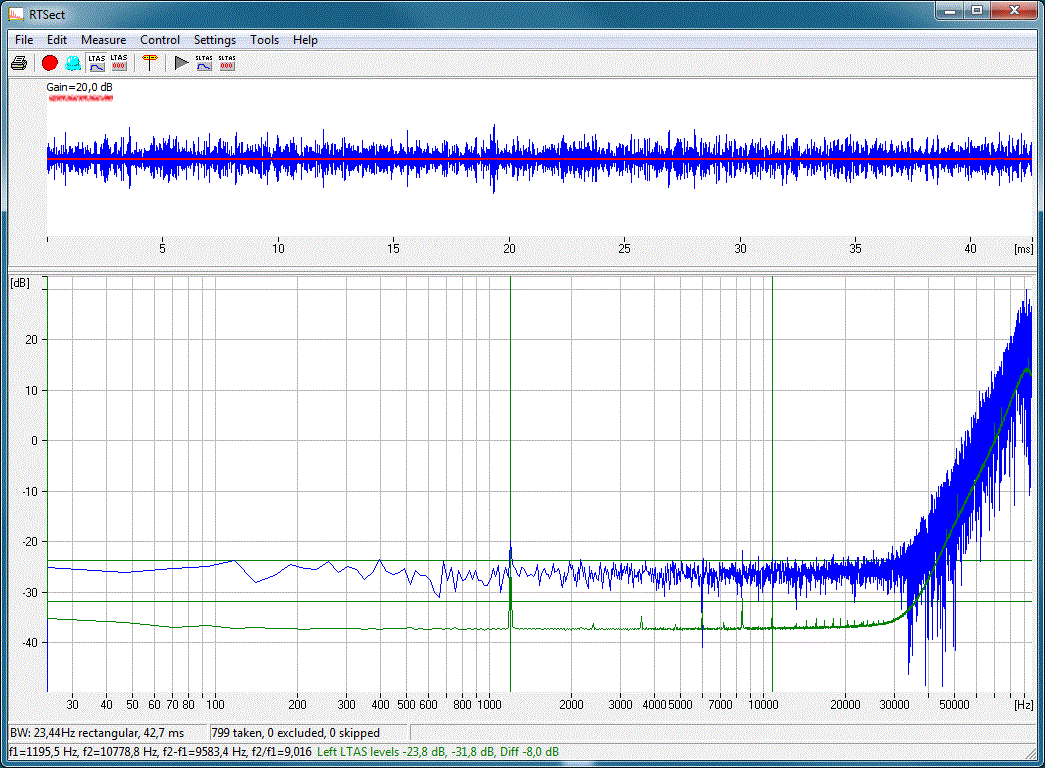Viewport: 1045px width, 768px height.
Task: Maximize the RTSect window
Action: point(977,11)
